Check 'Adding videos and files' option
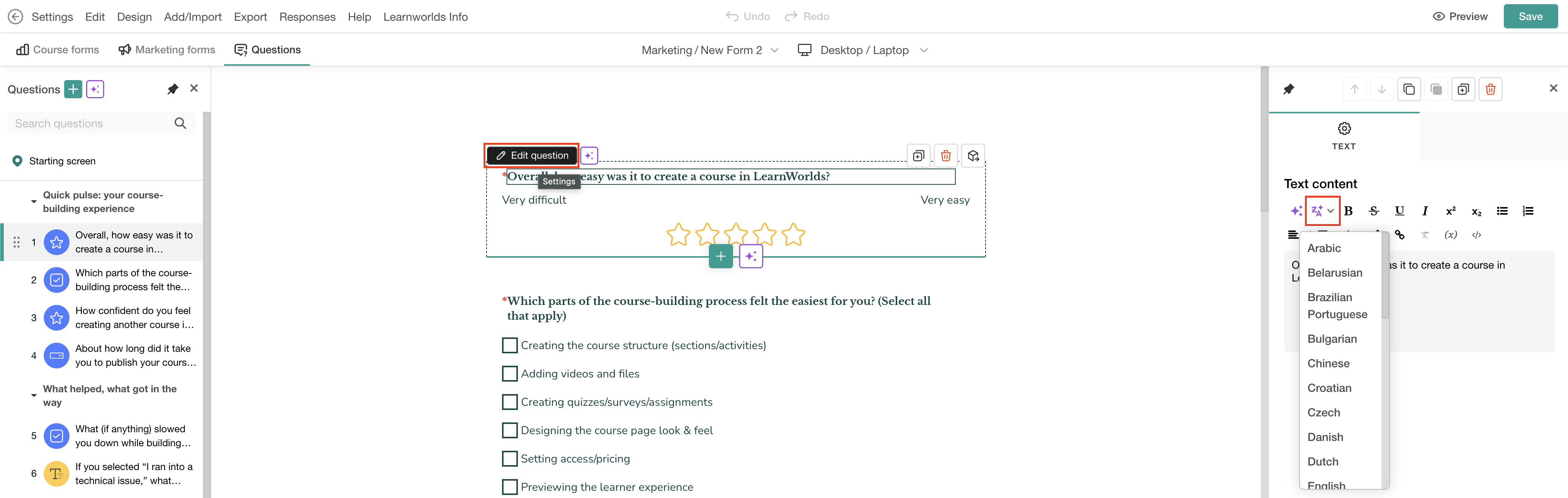 tap(510, 374)
